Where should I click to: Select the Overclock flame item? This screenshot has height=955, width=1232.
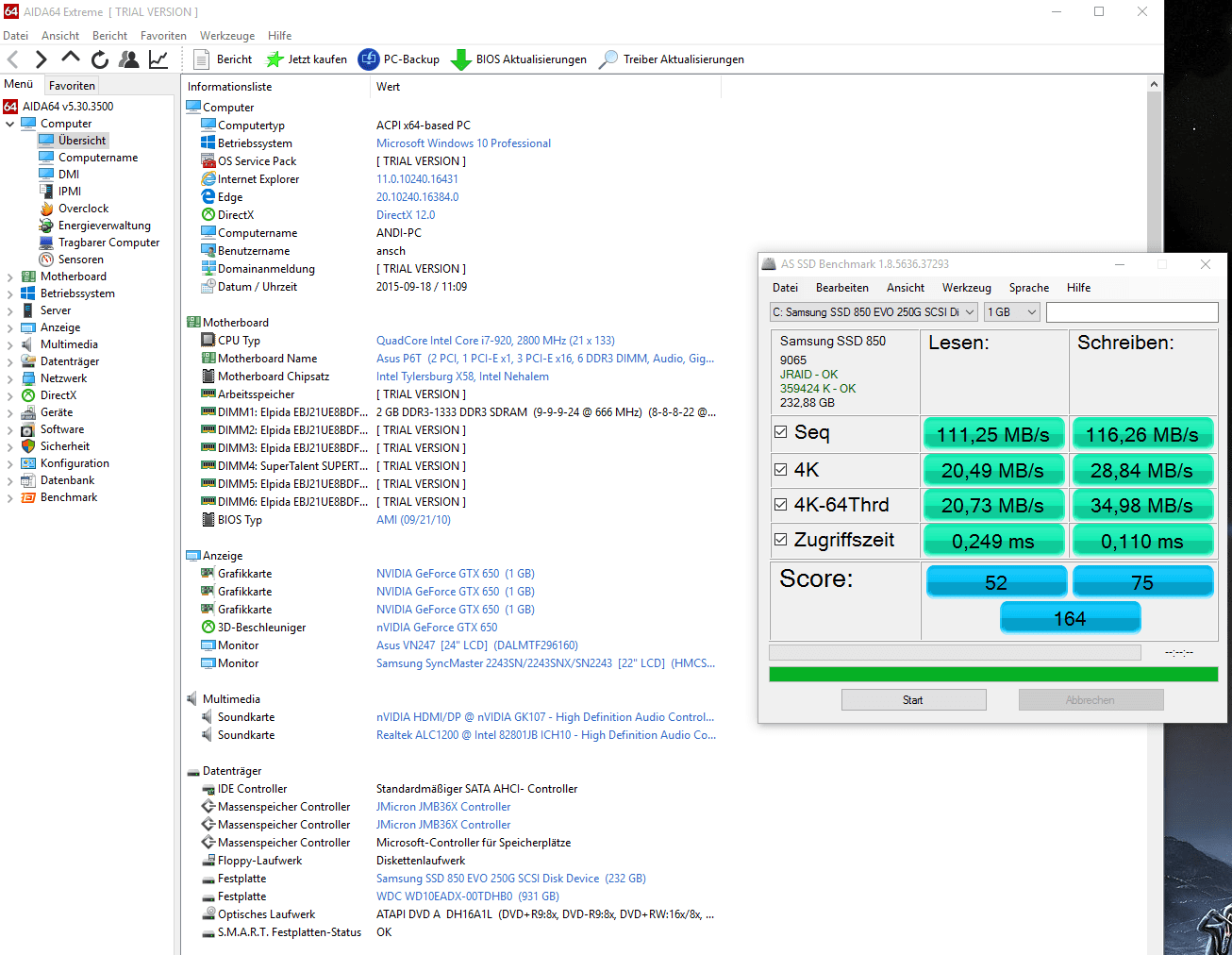click(83, 209)
